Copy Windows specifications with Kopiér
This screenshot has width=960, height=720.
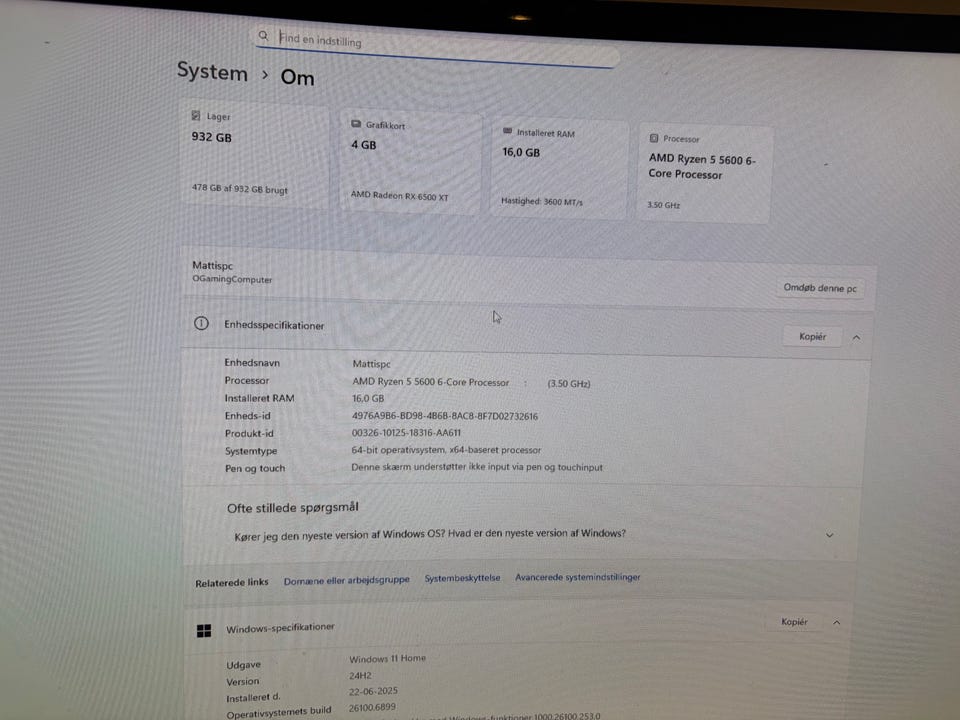(794, 622)
